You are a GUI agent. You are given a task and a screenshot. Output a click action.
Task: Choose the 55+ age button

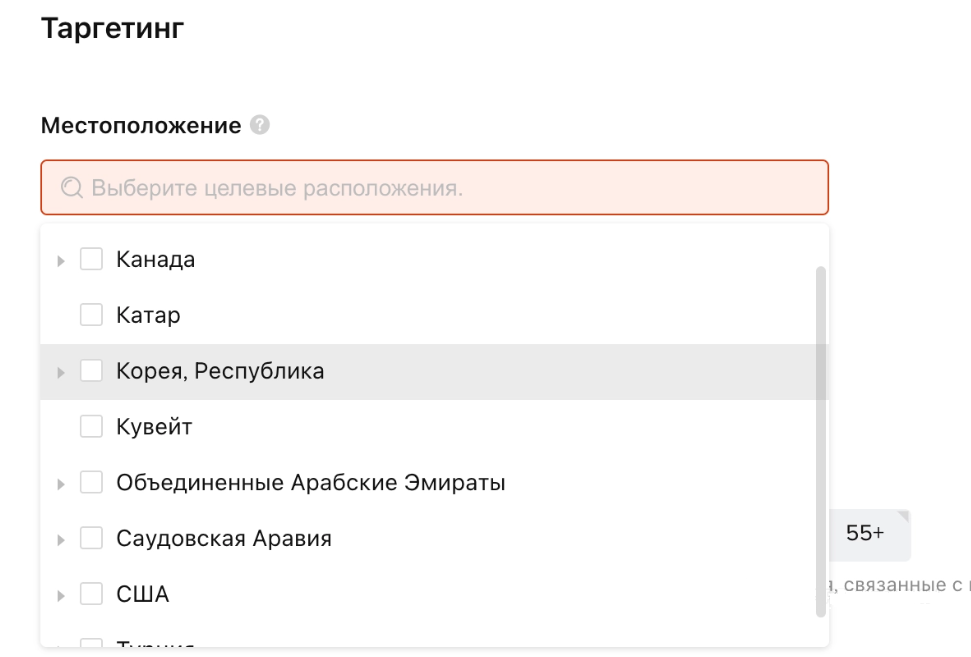coord(865,534)
